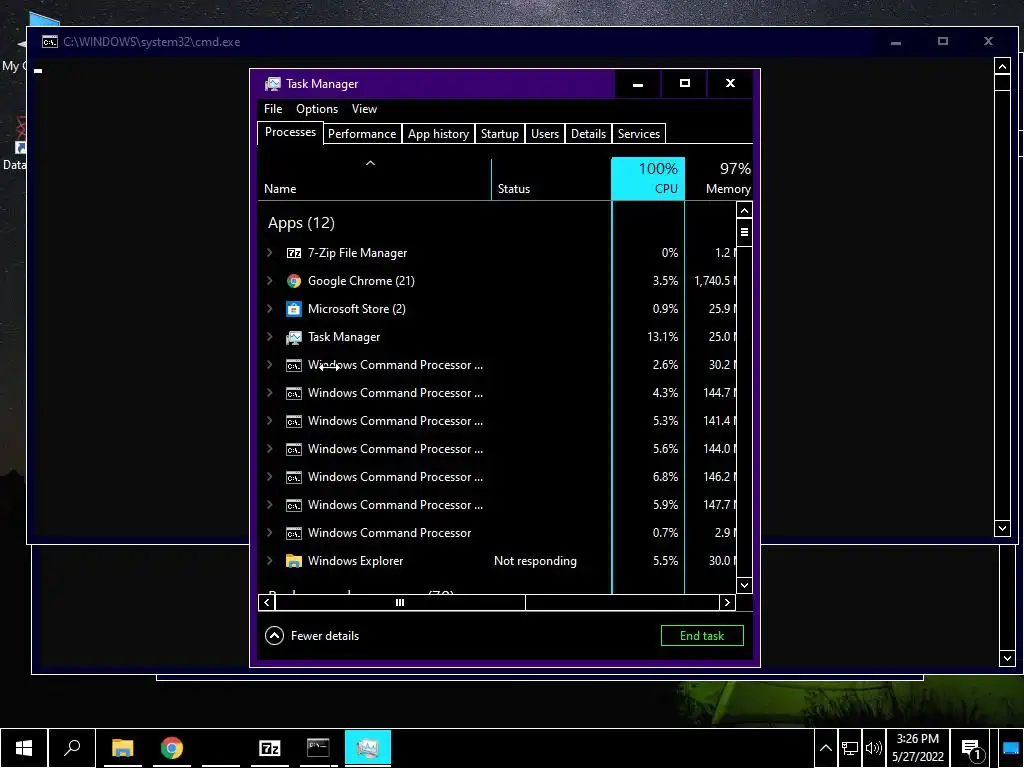Click the process list vertical scrollbar thumb

coord(744,232)
